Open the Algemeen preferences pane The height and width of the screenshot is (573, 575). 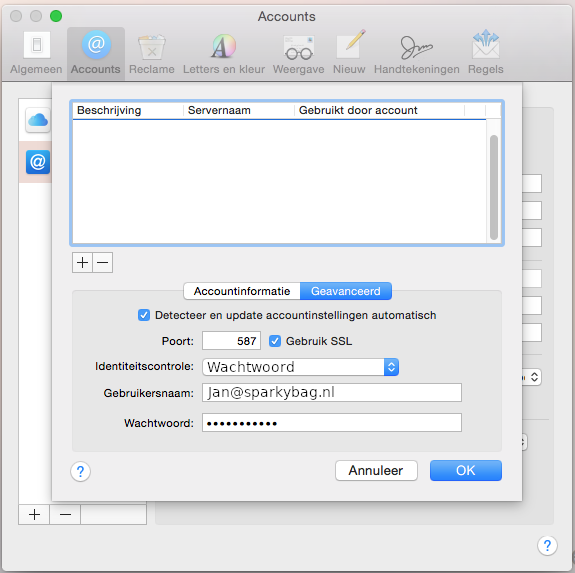click(x=36, y=53)
